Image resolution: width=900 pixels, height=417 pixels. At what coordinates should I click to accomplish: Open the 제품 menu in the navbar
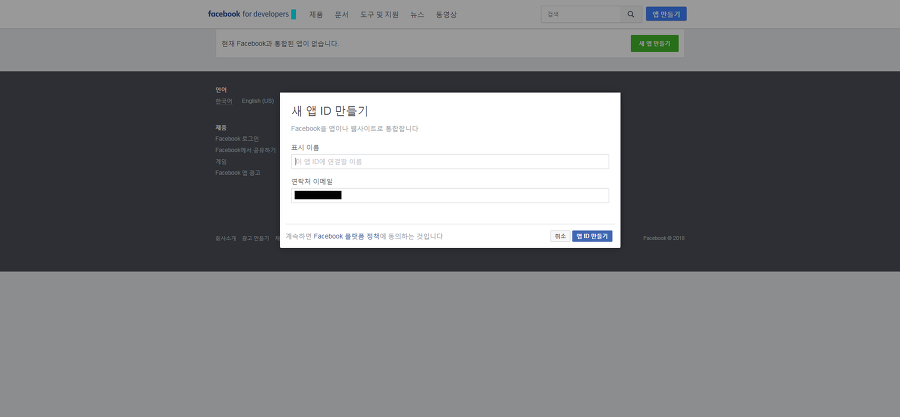pyautogui.click(x=316, y=14)
